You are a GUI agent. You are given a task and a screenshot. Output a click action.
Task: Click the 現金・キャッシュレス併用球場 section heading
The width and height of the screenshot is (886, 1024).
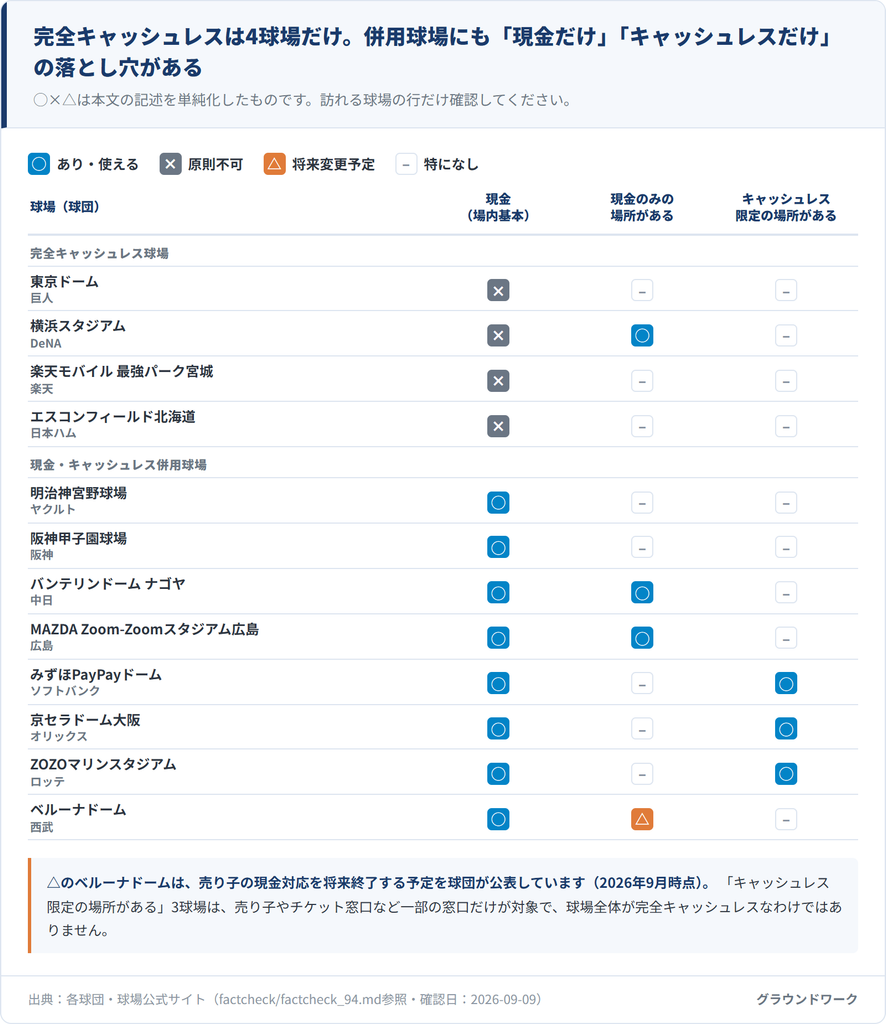[x=118, y=465]
